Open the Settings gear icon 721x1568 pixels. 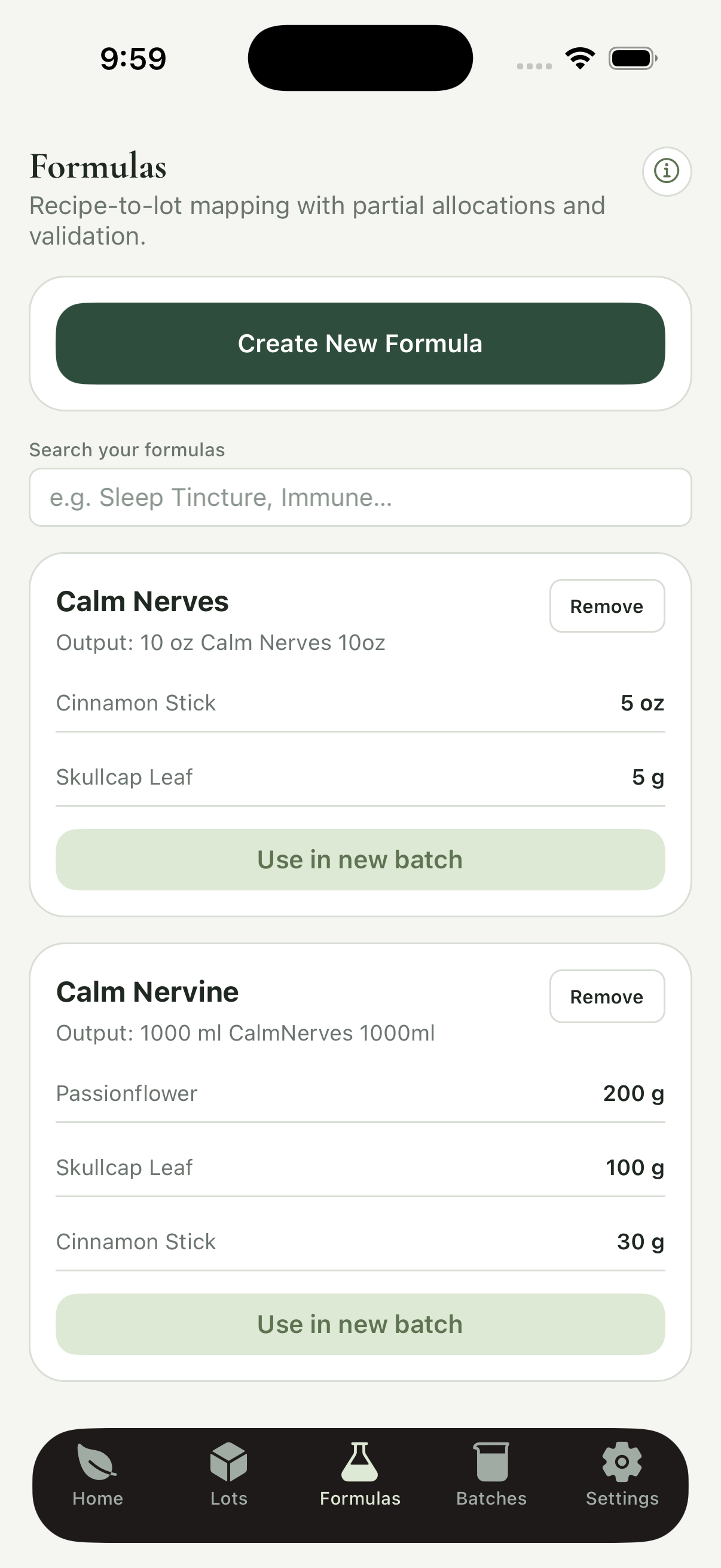(621, 1473)
